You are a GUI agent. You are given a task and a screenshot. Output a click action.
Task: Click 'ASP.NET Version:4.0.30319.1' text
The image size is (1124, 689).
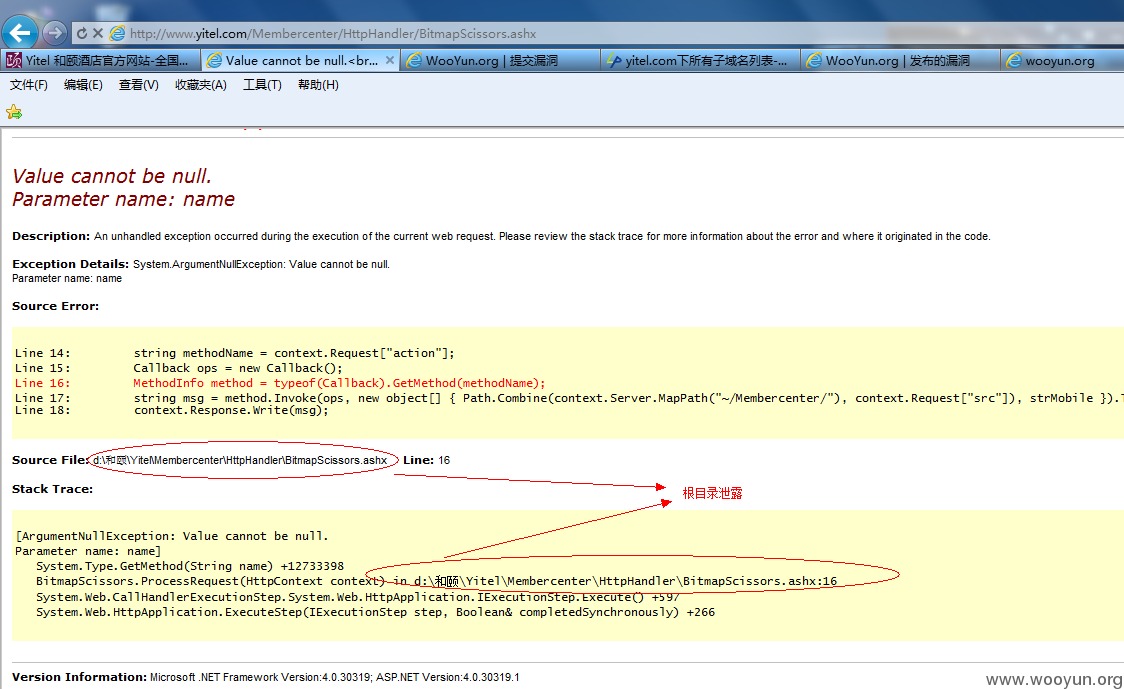pos(448,677)
